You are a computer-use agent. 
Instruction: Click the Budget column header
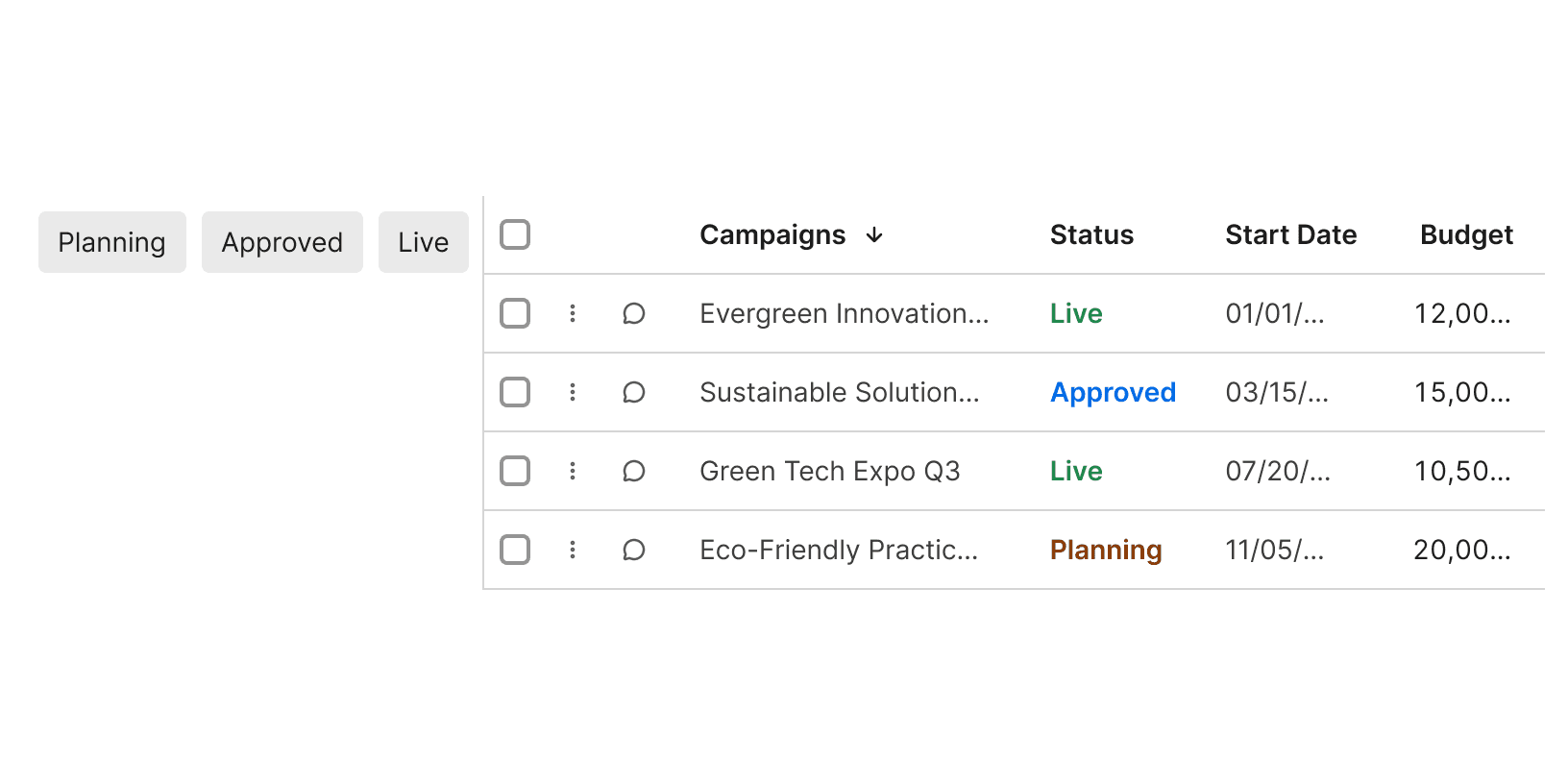[1466, 234]
